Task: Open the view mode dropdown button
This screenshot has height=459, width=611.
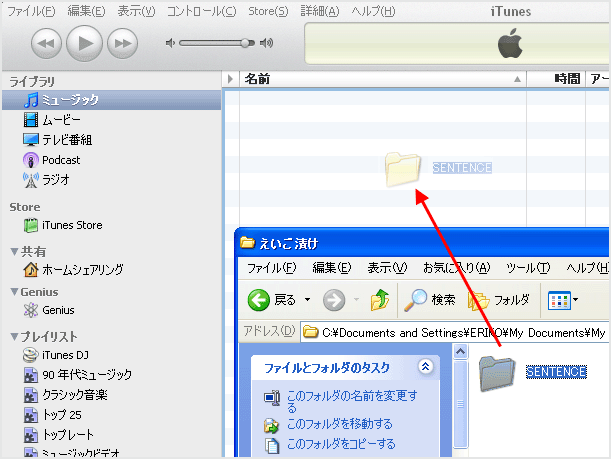Action: click(563, 300)
